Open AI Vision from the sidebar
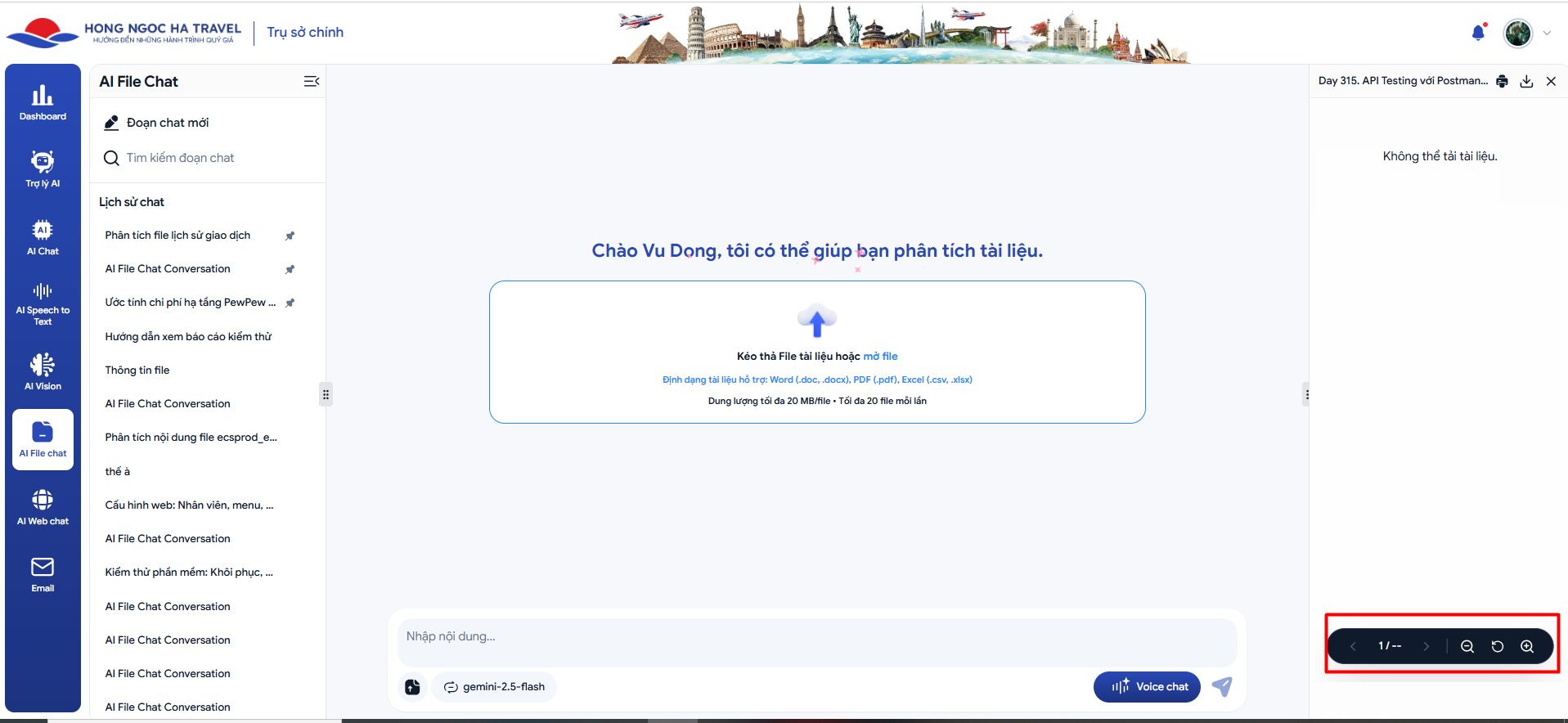Image resolution: width=1568 pixels, height=723 pixels. point(43,371)
